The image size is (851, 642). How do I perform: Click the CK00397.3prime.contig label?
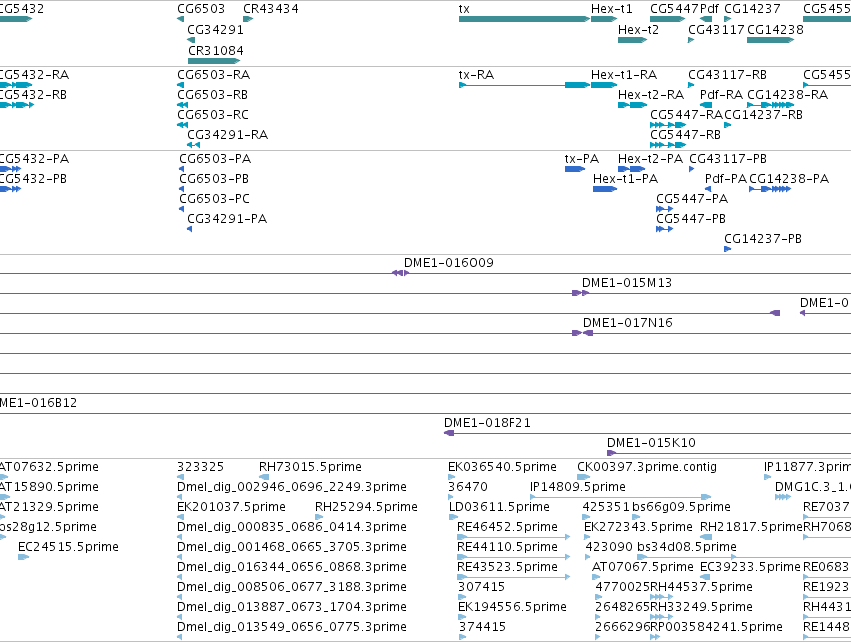[647, 467]
